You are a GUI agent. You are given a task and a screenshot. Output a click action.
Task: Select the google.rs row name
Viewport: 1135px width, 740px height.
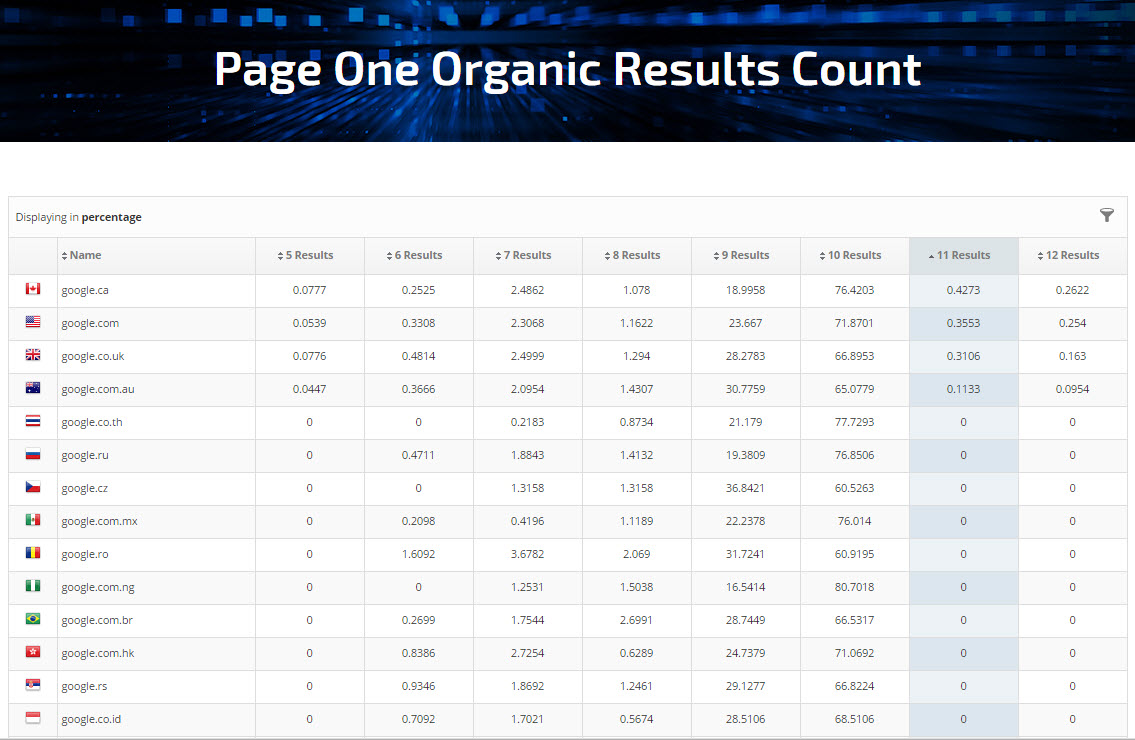click(84, 686)
